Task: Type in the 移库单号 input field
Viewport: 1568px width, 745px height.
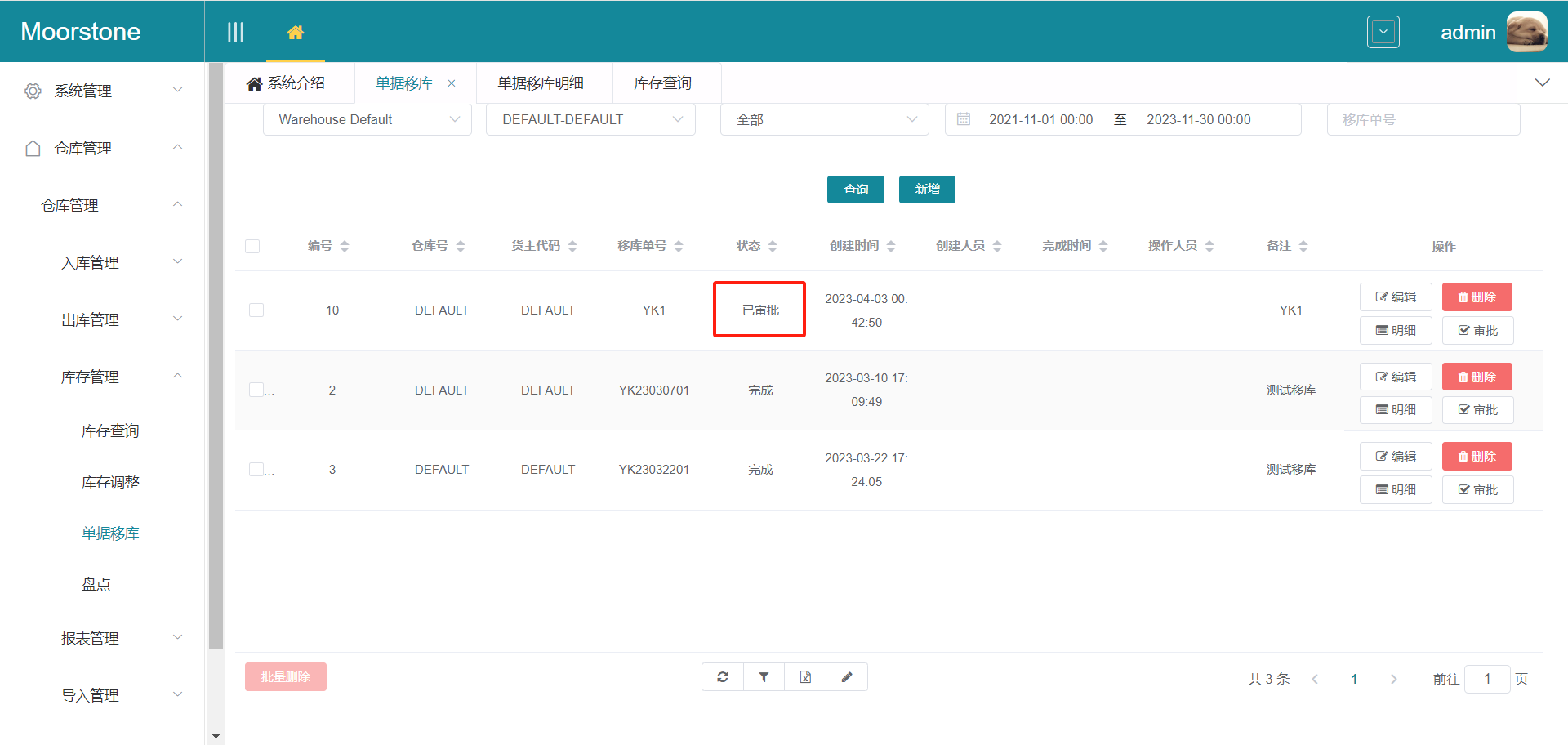Action: (1423, 118)
